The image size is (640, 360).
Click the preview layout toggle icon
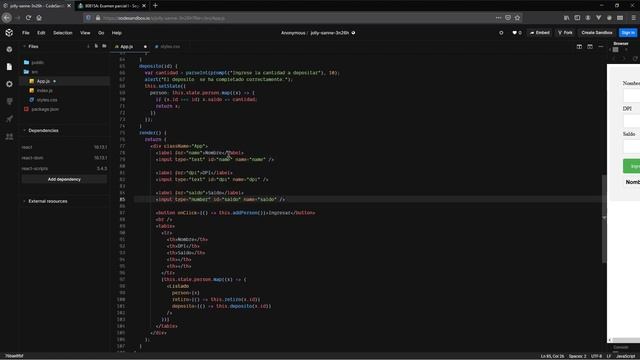pyautogui.click(x=590, y=47)
